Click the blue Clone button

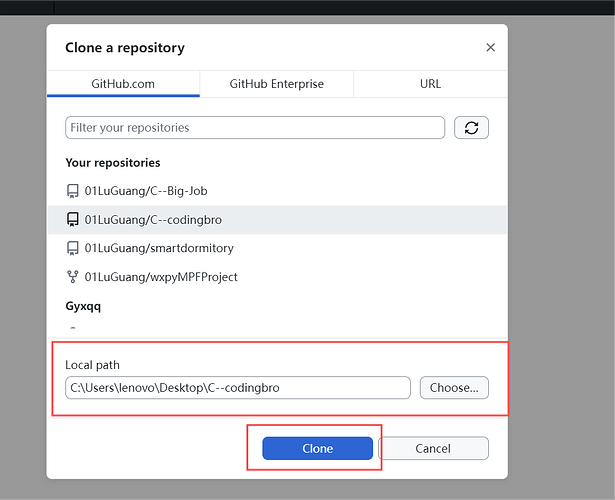(x=317, y=448)
